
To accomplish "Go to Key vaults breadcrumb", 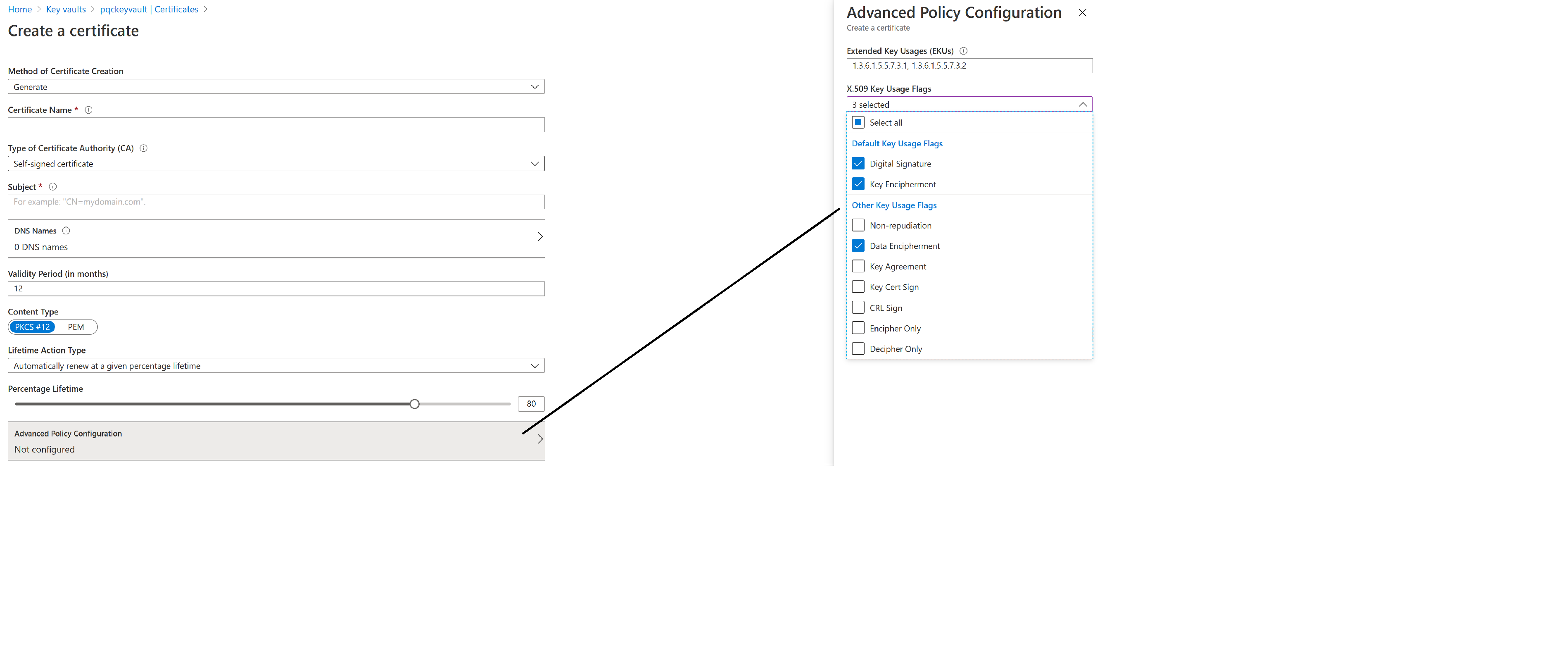I will tap(66, 9).
